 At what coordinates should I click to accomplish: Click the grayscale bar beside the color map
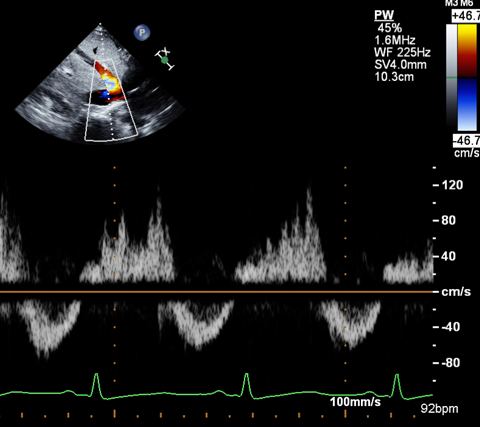(x=452, y=78)
